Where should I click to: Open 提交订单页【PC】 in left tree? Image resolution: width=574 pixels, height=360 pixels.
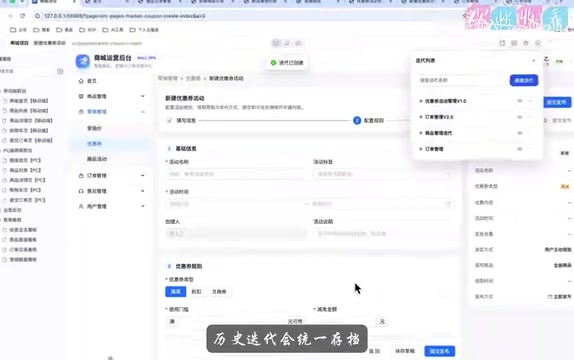pos(27,200)
